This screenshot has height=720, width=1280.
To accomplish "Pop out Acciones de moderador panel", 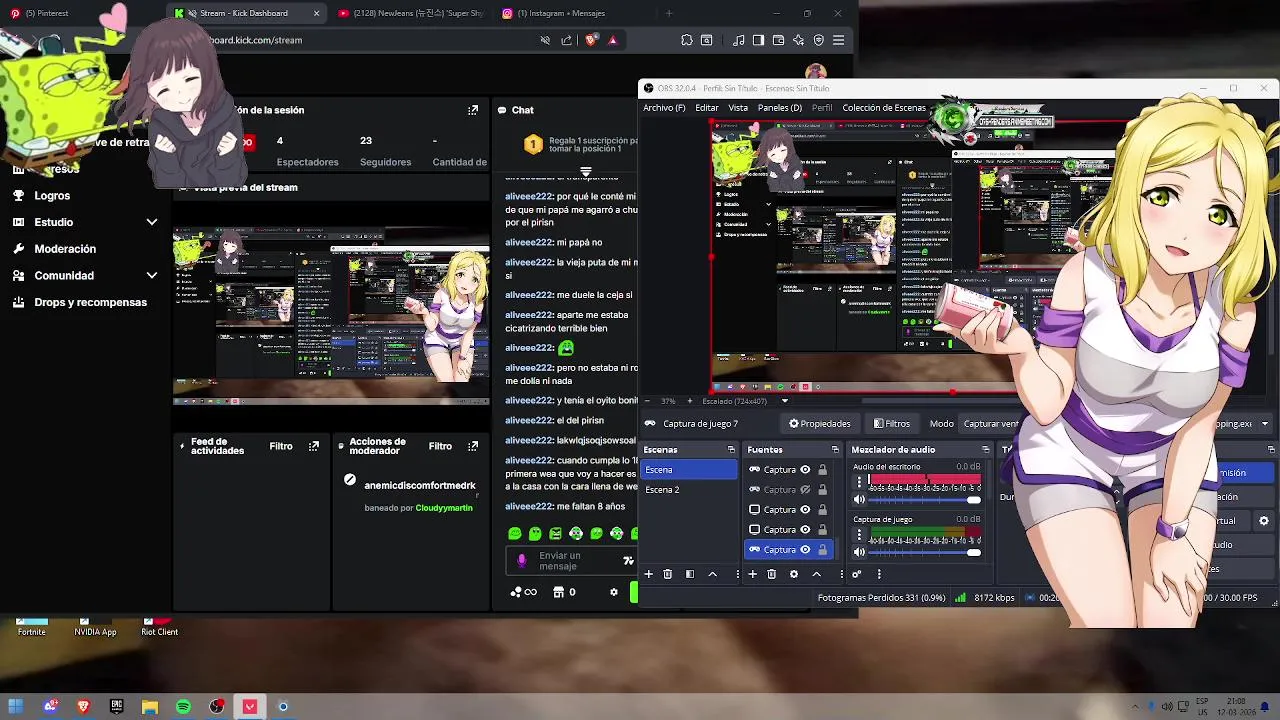I will tap(473, 446).
